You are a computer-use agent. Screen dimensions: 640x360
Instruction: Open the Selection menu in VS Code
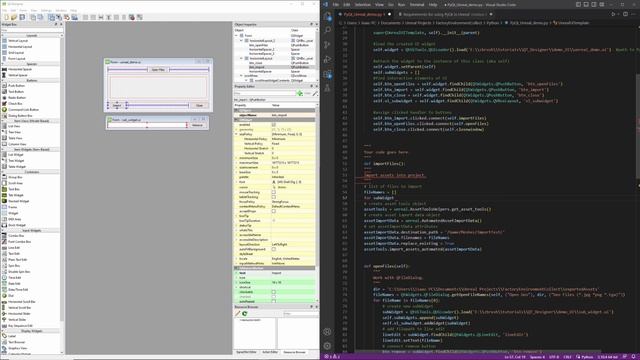point(362,4)
